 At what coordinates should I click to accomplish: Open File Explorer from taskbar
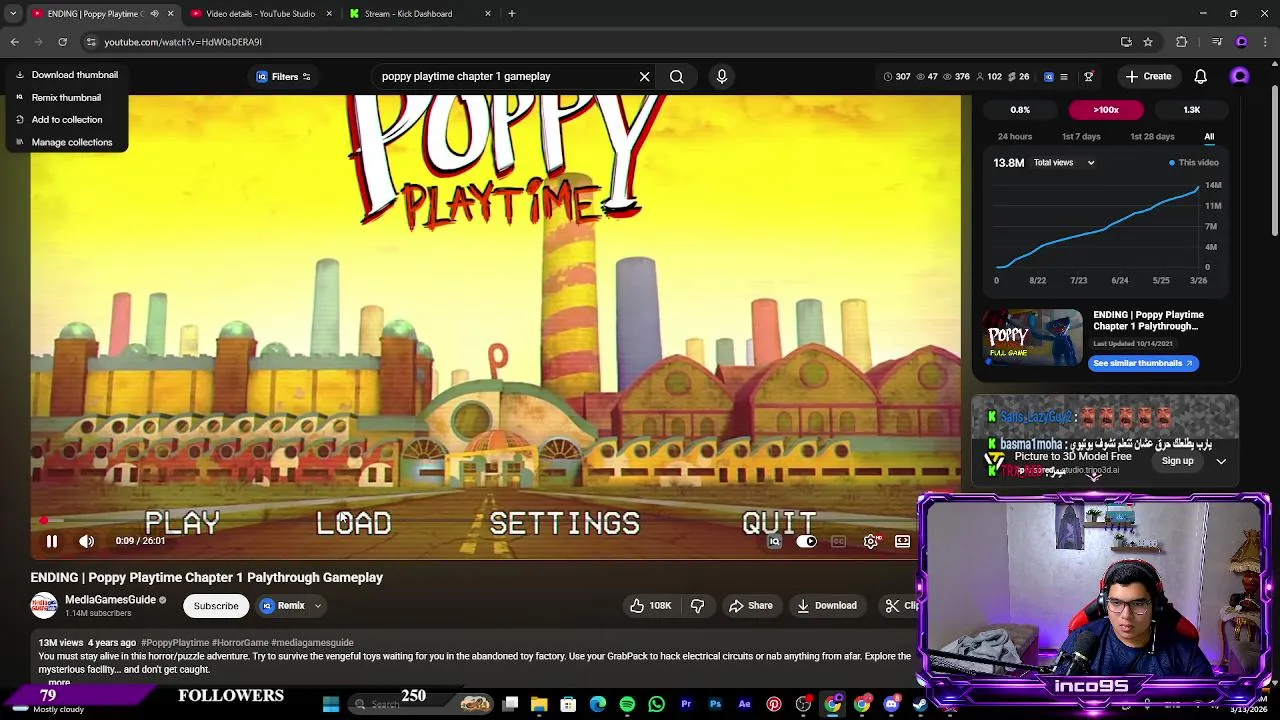(x=539, y=704)
